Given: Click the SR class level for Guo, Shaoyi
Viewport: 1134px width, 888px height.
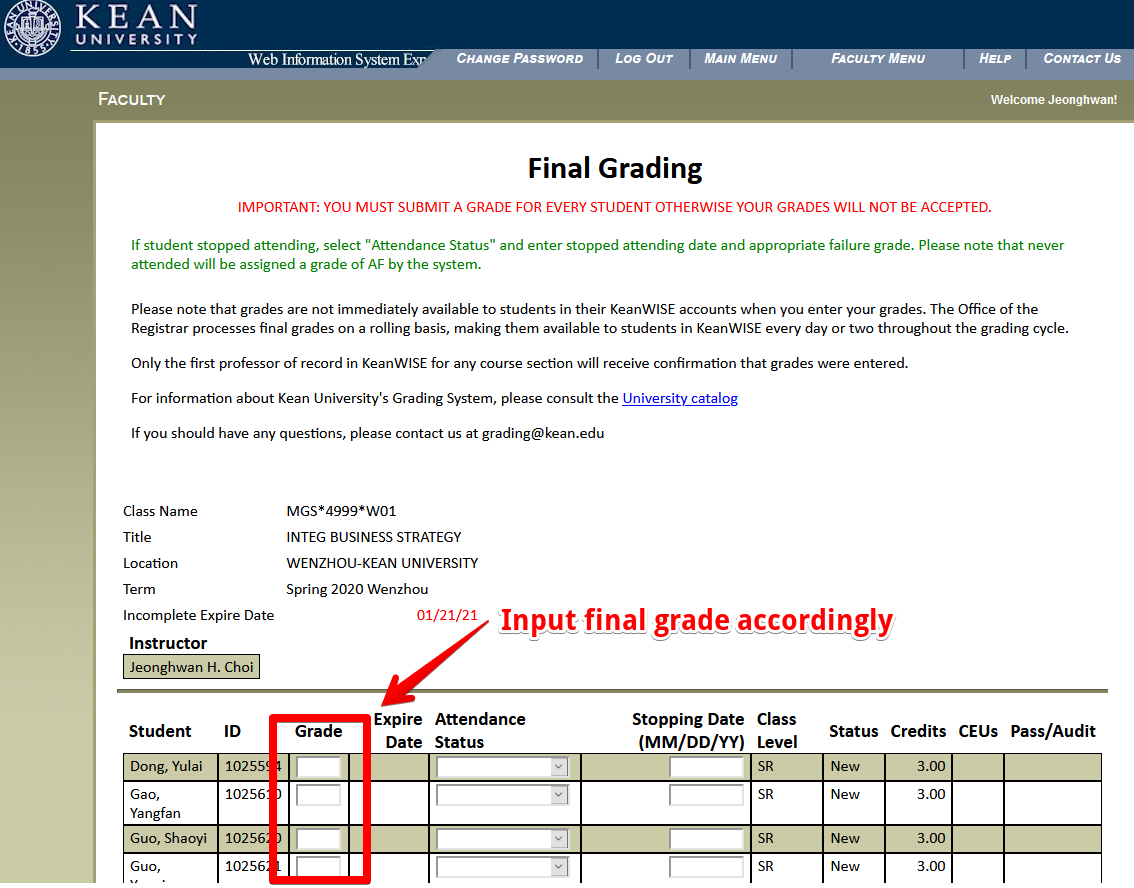Looking at the screenshot, I should click(765, 839).
